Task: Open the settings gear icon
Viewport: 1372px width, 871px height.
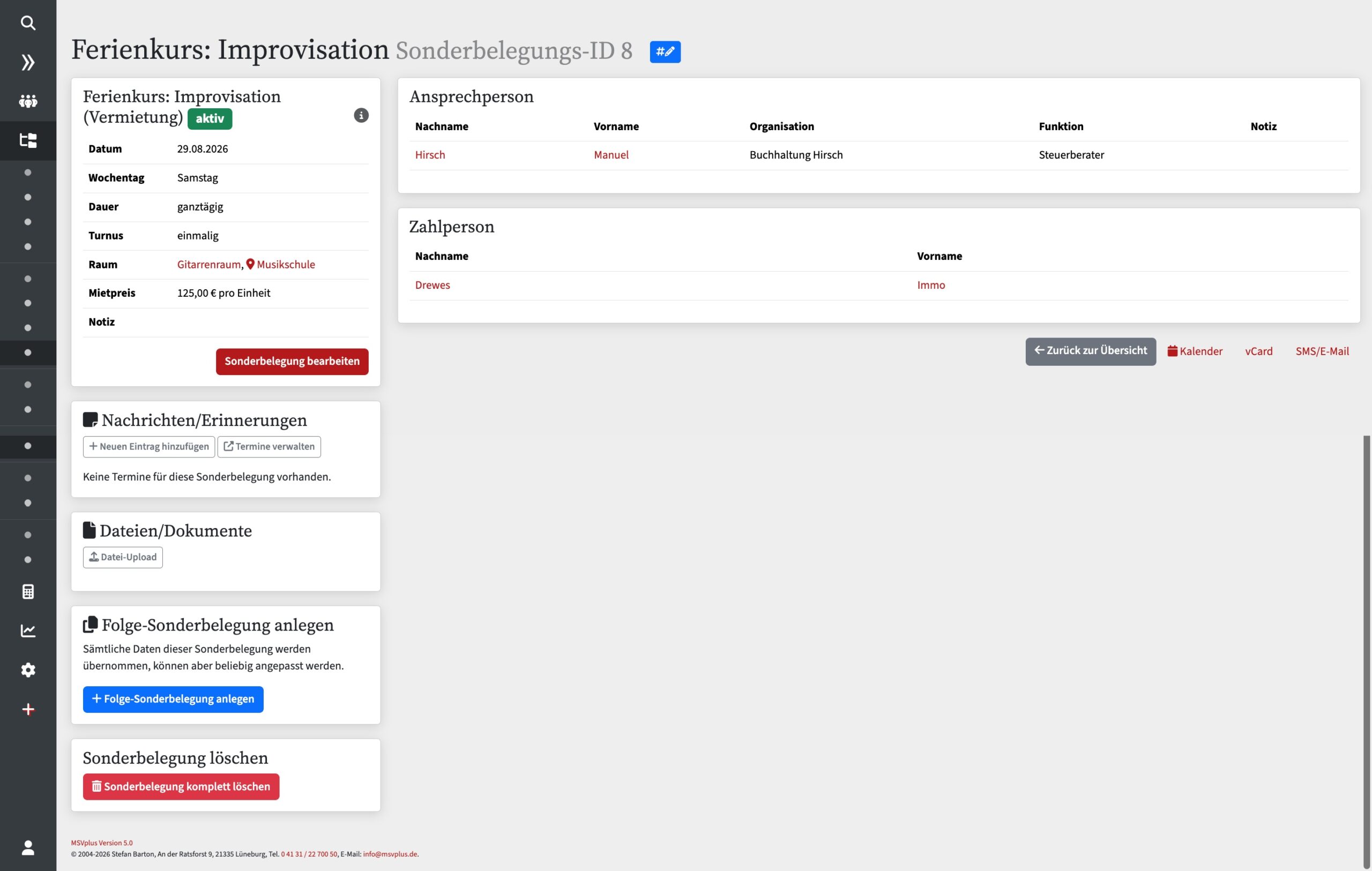Action: coord(28,670)
